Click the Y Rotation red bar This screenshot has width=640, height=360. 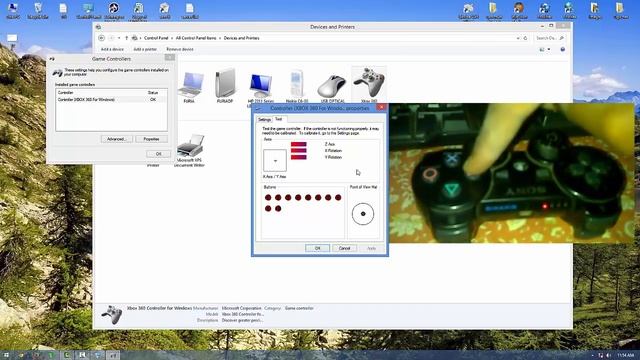(x=298, y=157)
